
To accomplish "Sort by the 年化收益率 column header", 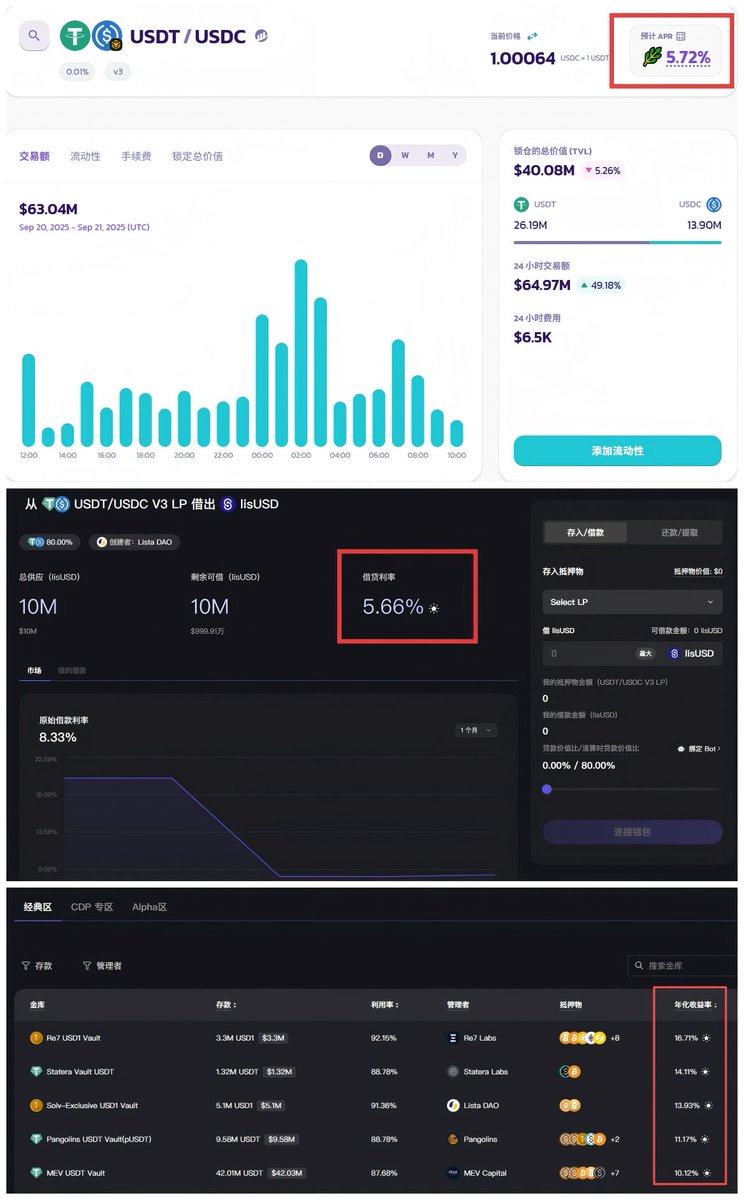I will (695, 1005).
